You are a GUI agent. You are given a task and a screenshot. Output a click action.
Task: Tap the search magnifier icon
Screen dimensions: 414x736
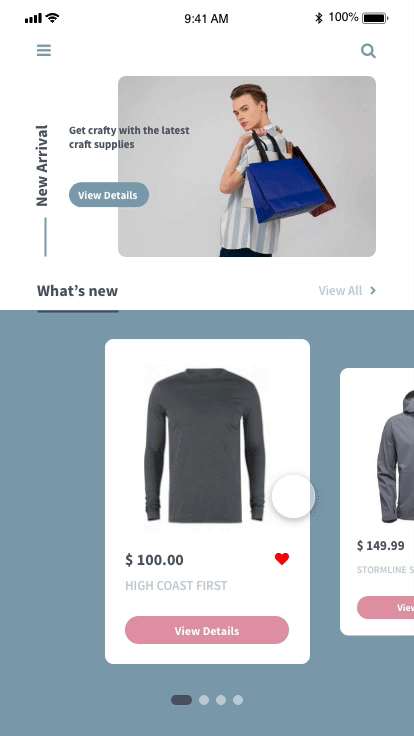[x=368, y=51]
